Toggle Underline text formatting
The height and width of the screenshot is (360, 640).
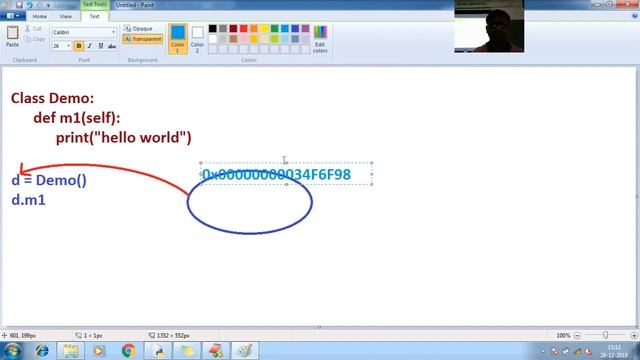[x=101, y=46]
